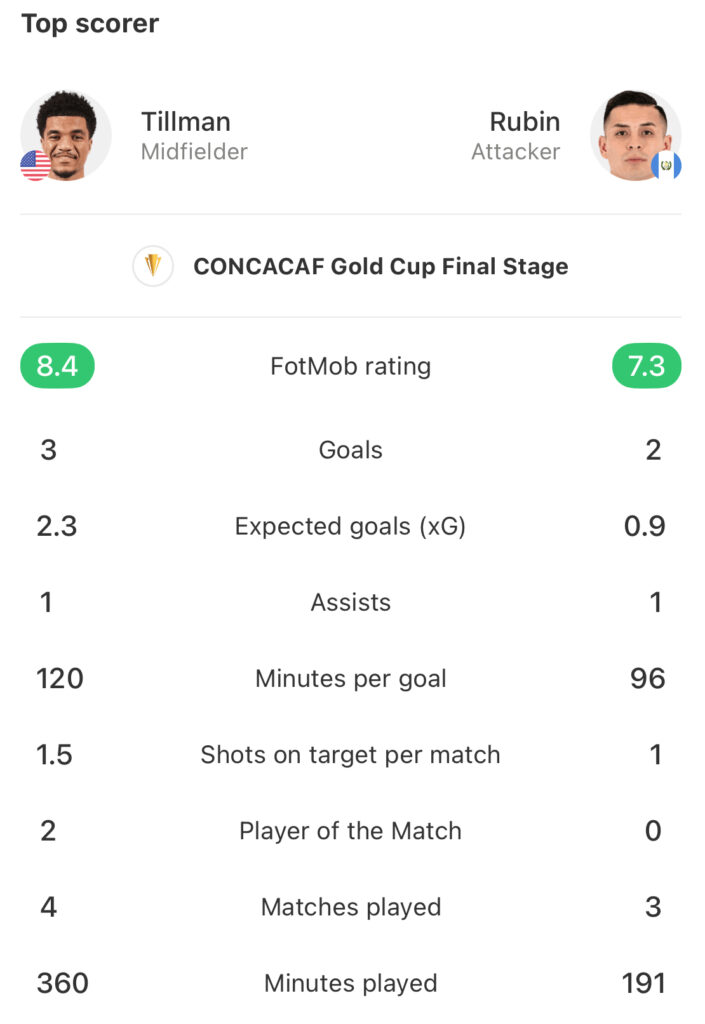Select Tillman's player name

(186, 122)
